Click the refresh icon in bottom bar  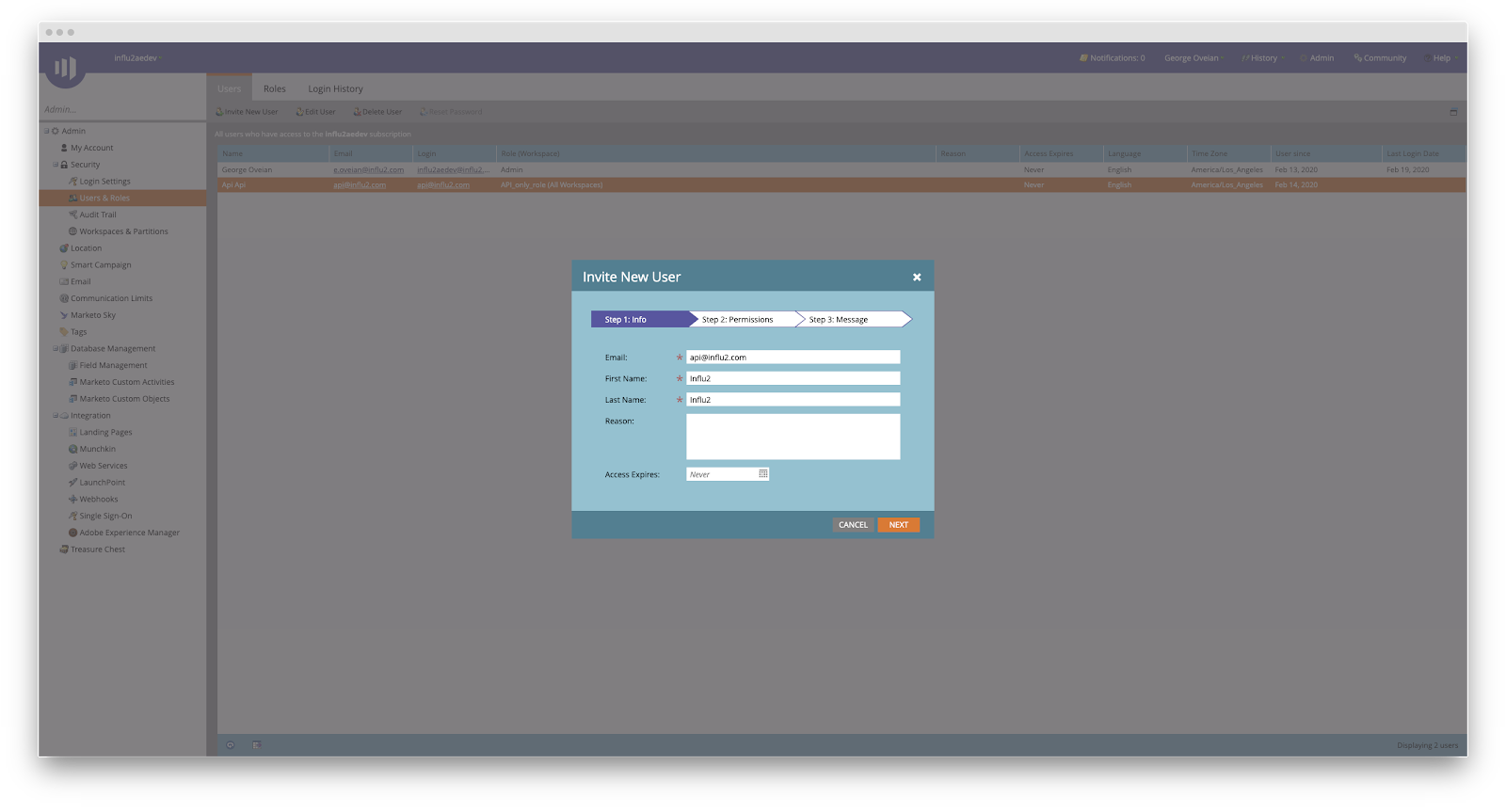tap(231, 745)
